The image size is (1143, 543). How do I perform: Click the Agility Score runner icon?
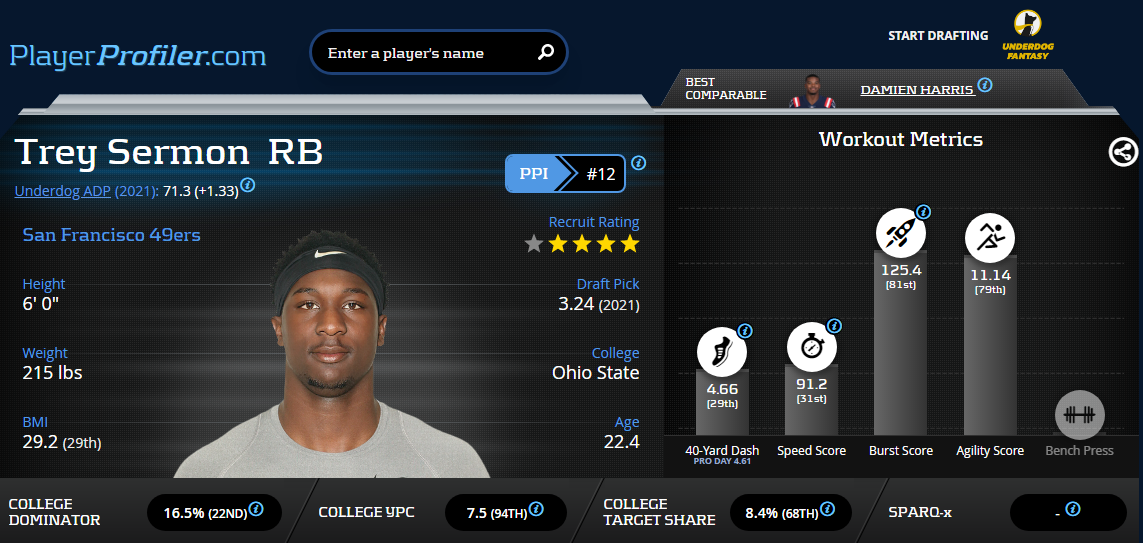click(990, 237)
